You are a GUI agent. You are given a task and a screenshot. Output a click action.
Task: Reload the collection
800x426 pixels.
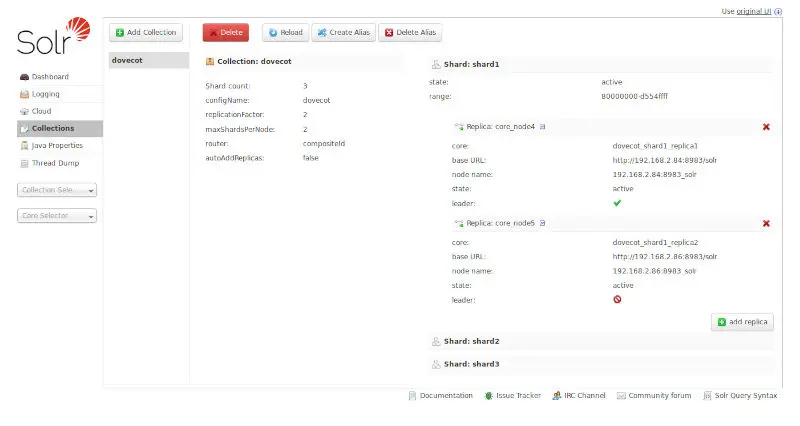pyautogui.click(x=286, y=32)
